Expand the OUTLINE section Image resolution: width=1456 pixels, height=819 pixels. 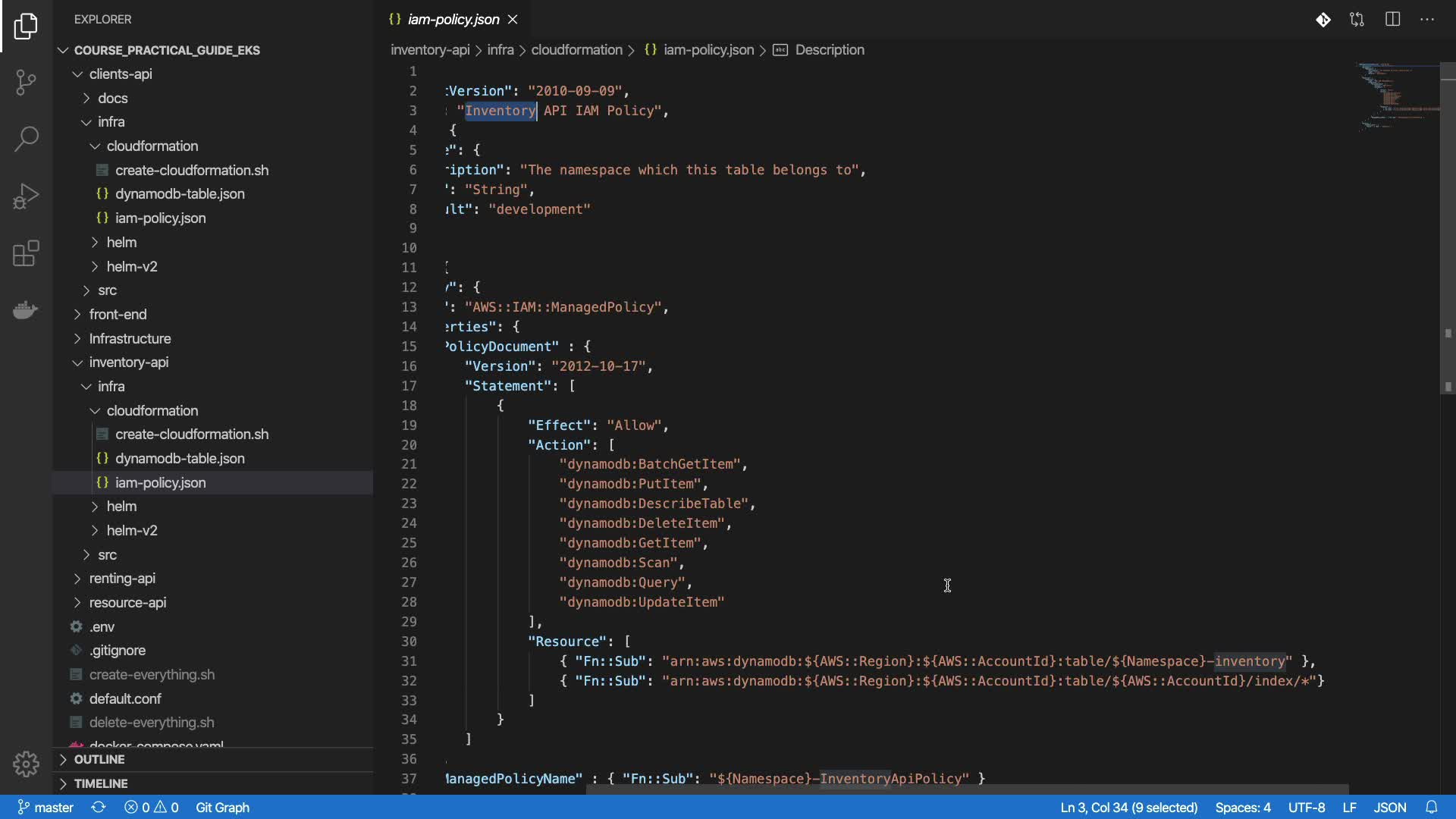click(x=99, y=759)
